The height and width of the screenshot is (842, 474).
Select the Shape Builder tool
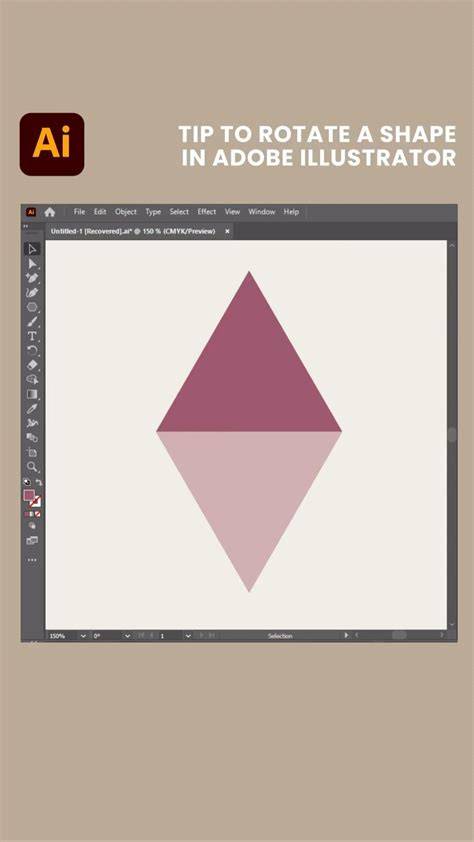(x=32, y=379)
